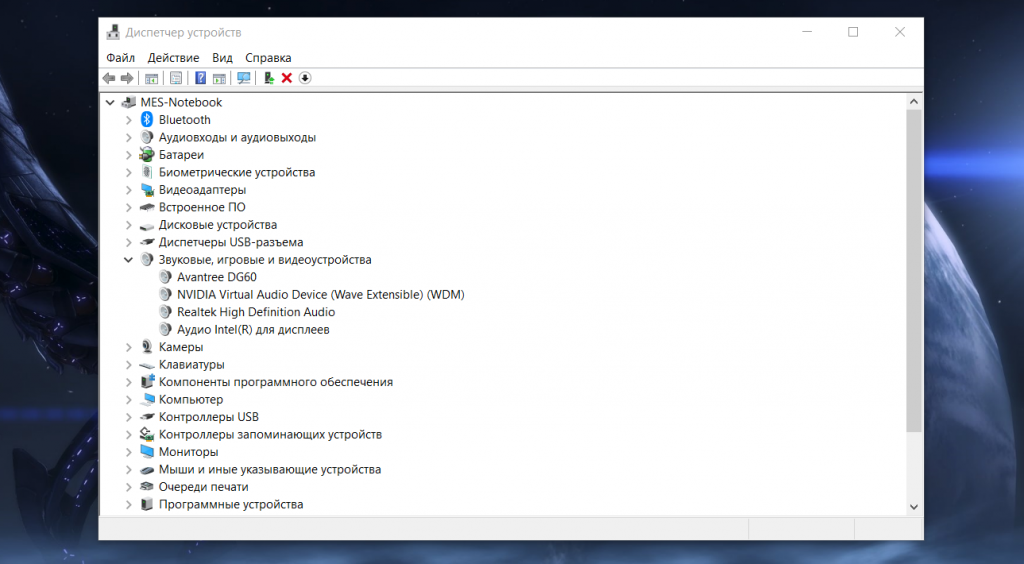Expand the Диспетчеры USB-разъема category
The image size is (1024, 564).
[x=129, y=242]
